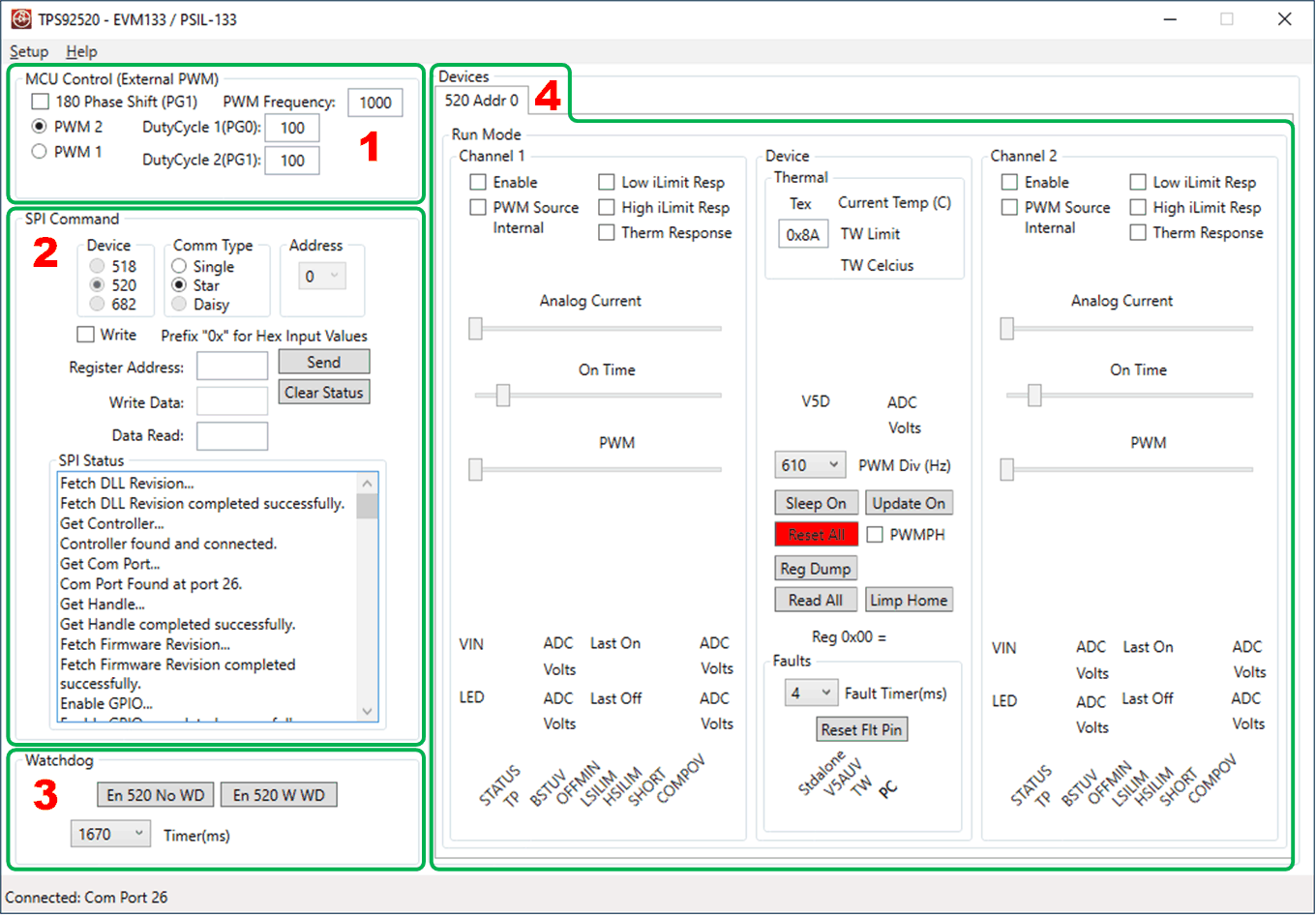Enable the 180 Phase Shift (PG1) checkbox
The width and height of the screenshot is (1316, 915).
tap(40, 102)
